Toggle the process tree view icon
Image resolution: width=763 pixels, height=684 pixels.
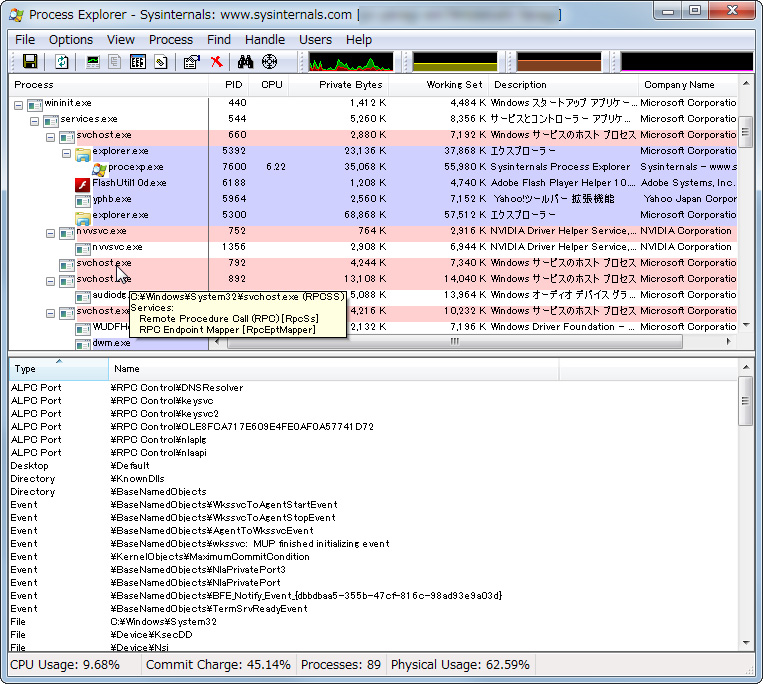(x=115, y=62)
